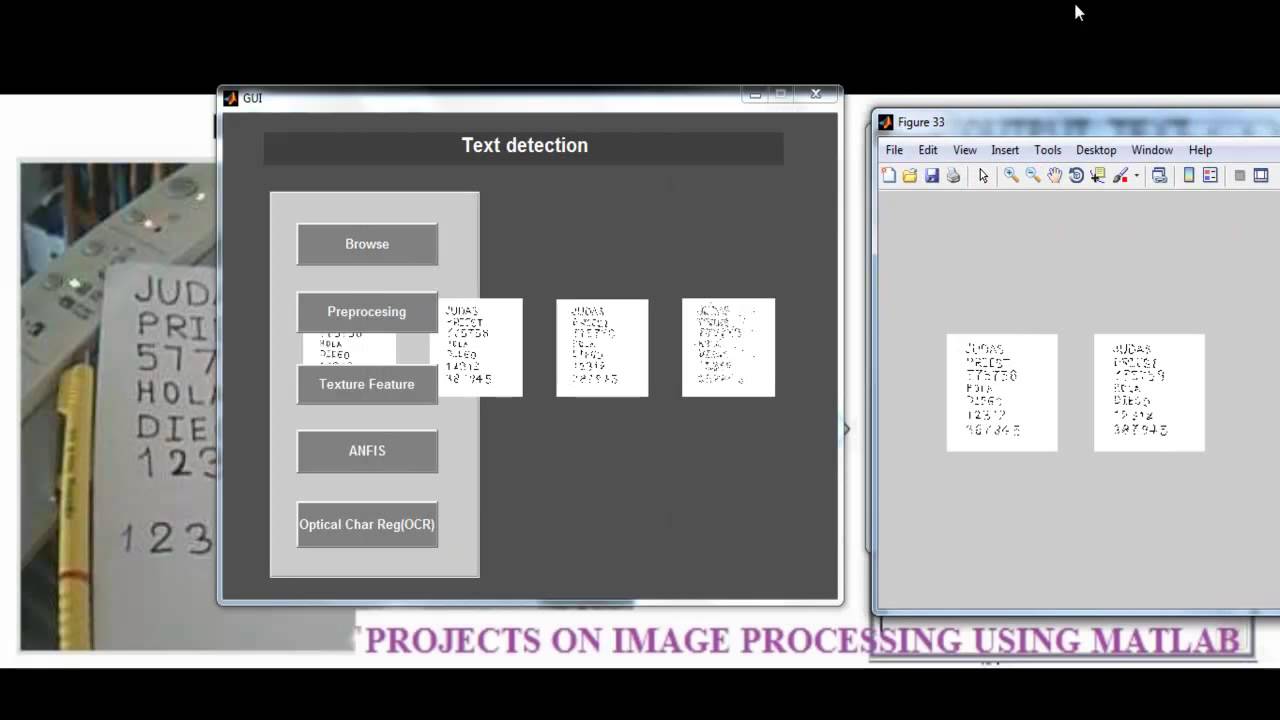Open Edit menu in Figure 33
Image resolution: width=1280 pixels, height=720 pixels.
point(928,150)
